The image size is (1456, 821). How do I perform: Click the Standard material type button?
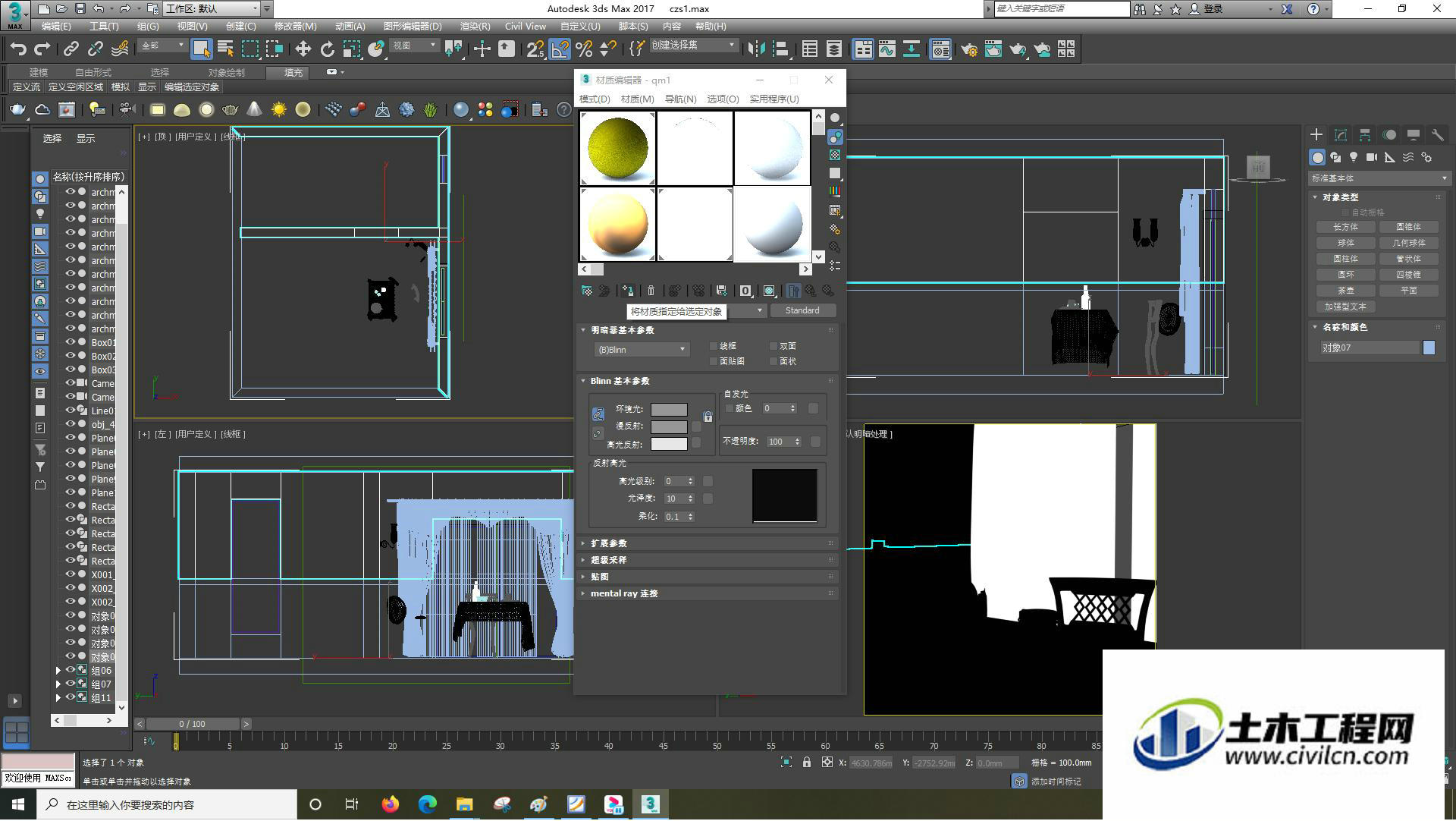(802, 311)
